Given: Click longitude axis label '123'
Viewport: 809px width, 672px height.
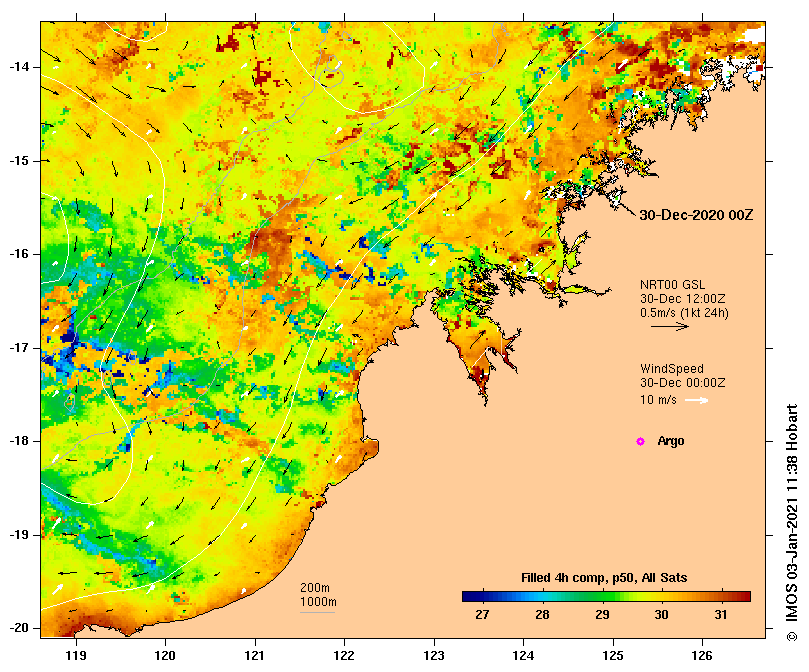Looking at the screenshot, I should click(434, 656).
